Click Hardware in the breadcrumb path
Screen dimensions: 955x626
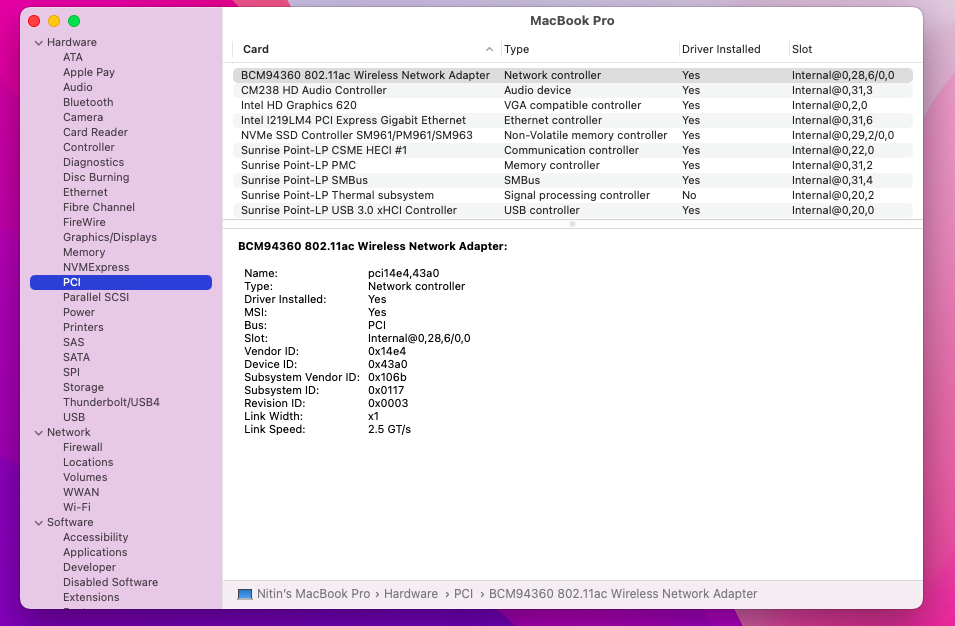(411, 593)
